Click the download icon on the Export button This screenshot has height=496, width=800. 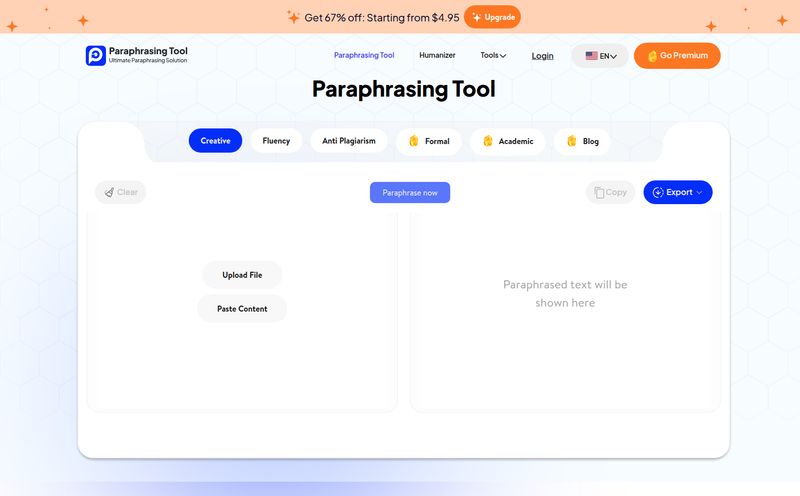tap(658, 192)
